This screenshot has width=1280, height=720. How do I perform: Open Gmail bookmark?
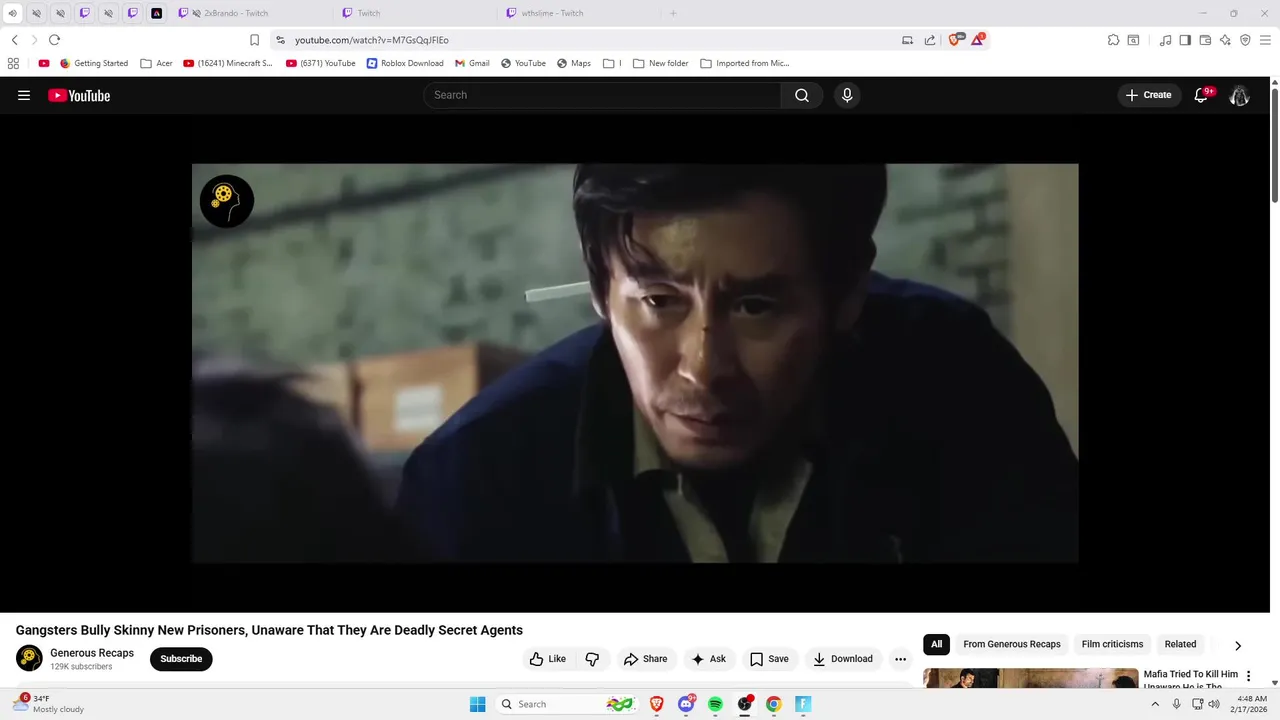tap(472, 63)
